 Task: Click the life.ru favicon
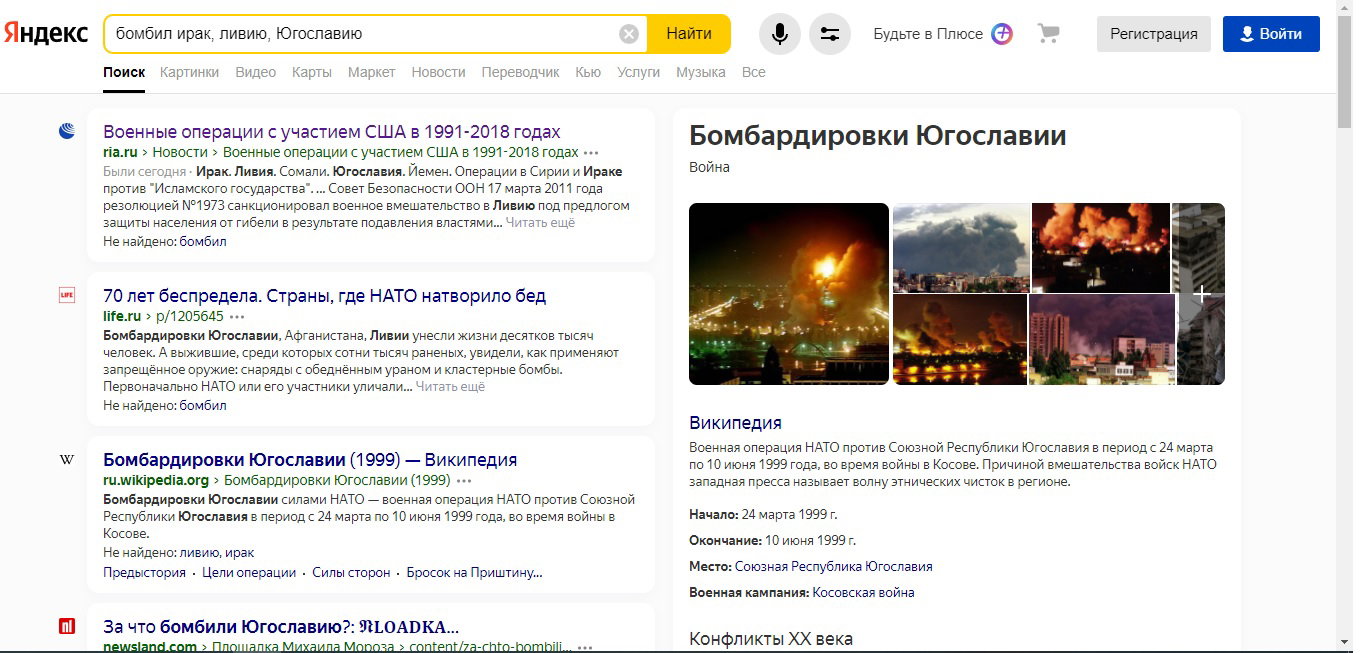coord(67,295)
